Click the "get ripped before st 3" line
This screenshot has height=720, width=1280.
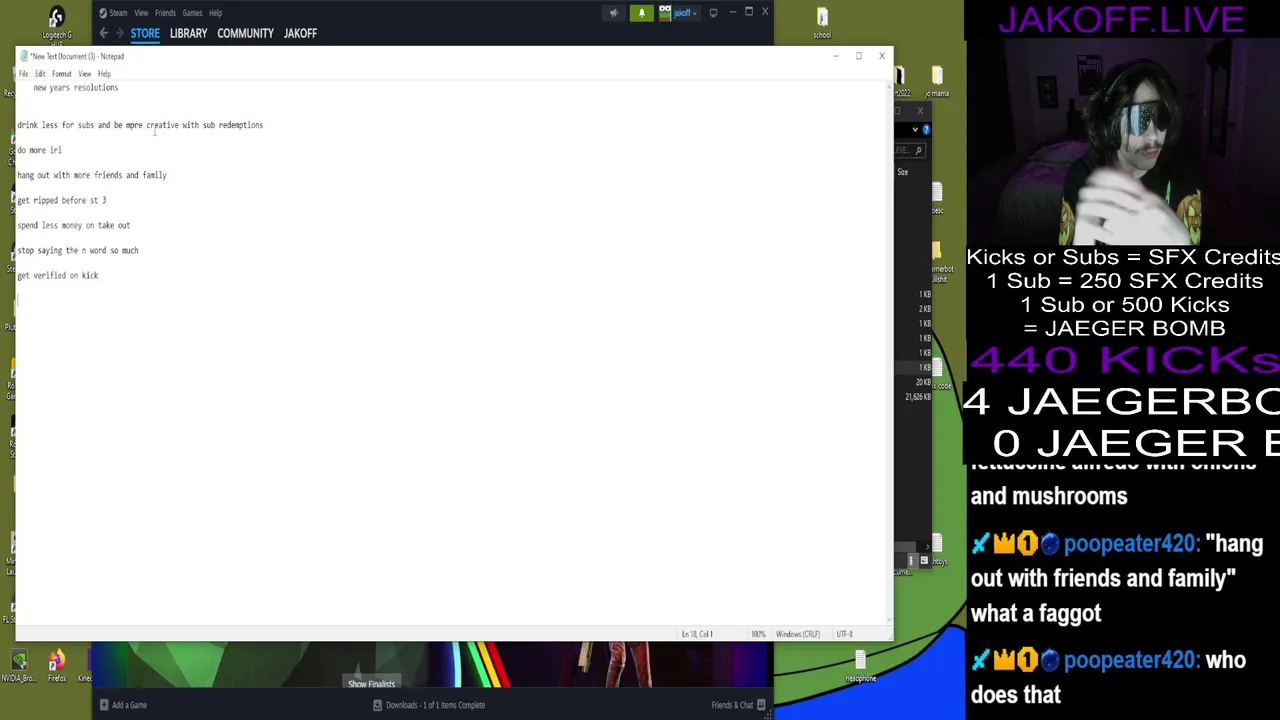click(x=61, y=200)
